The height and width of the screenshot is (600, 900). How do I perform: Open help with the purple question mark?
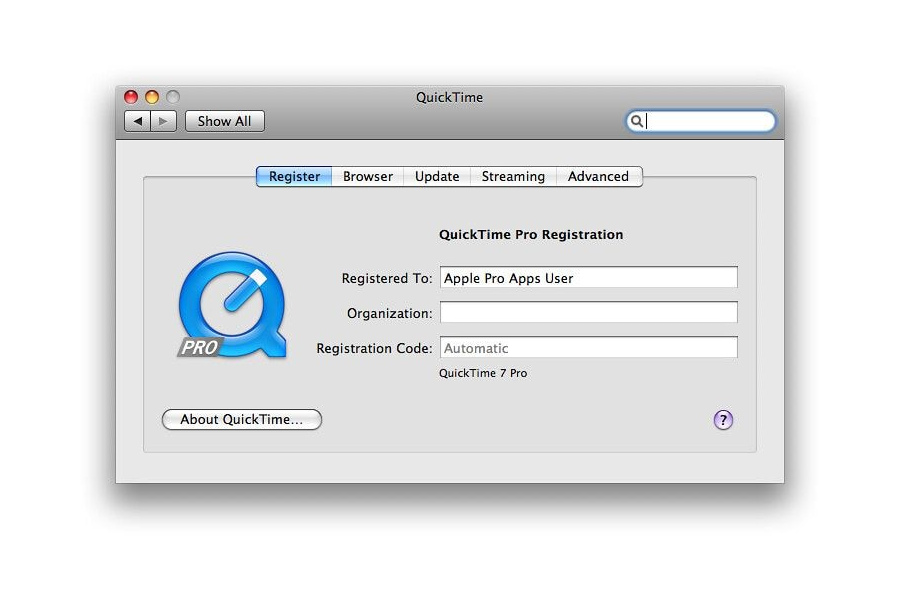coord(723,420)
